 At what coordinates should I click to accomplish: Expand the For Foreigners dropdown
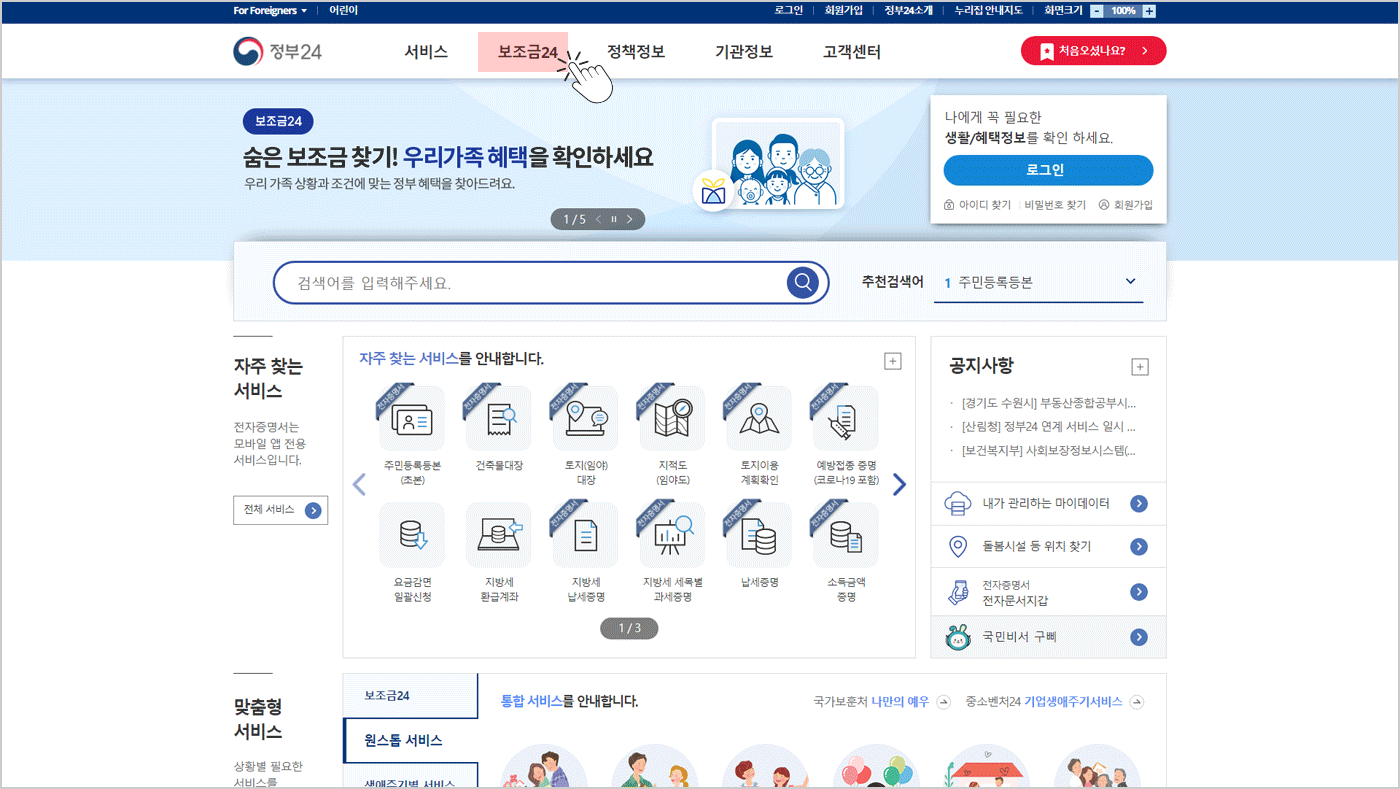tap(271, 11)
